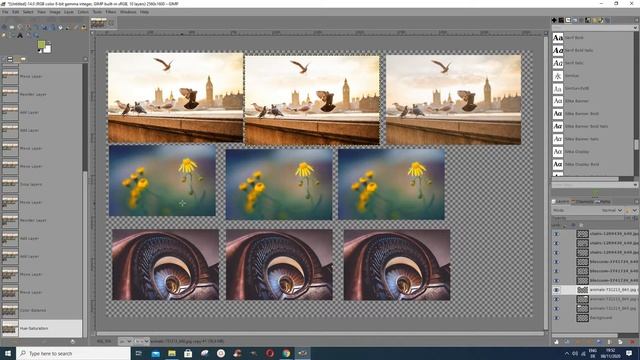This screenshot has height=360, width=640.
Task: Select the Smudge tool
Action: pyautogui.click(x=4, y=36)
